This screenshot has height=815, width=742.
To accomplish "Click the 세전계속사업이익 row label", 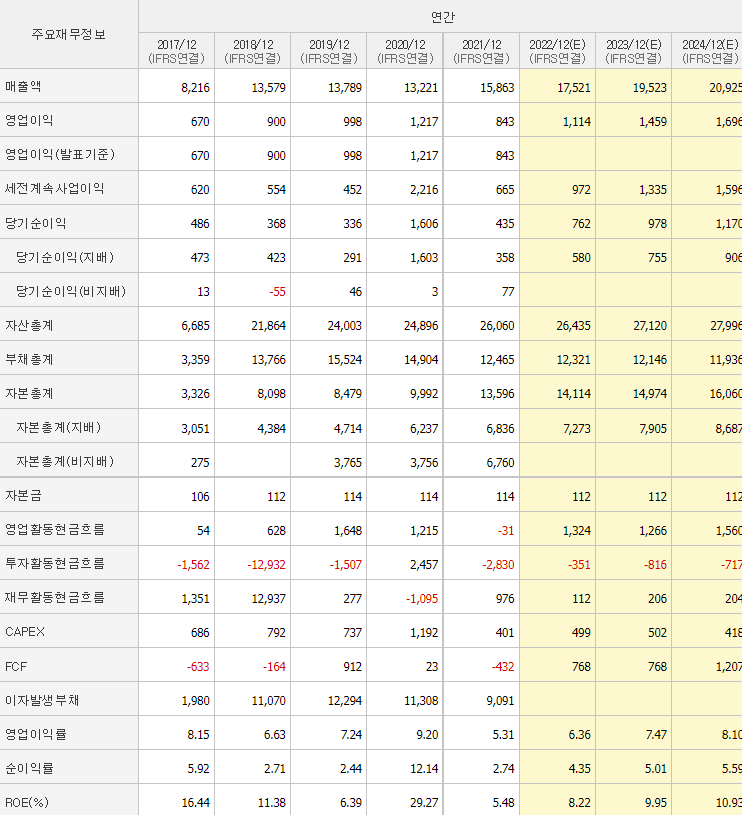I will coord(55,189).
